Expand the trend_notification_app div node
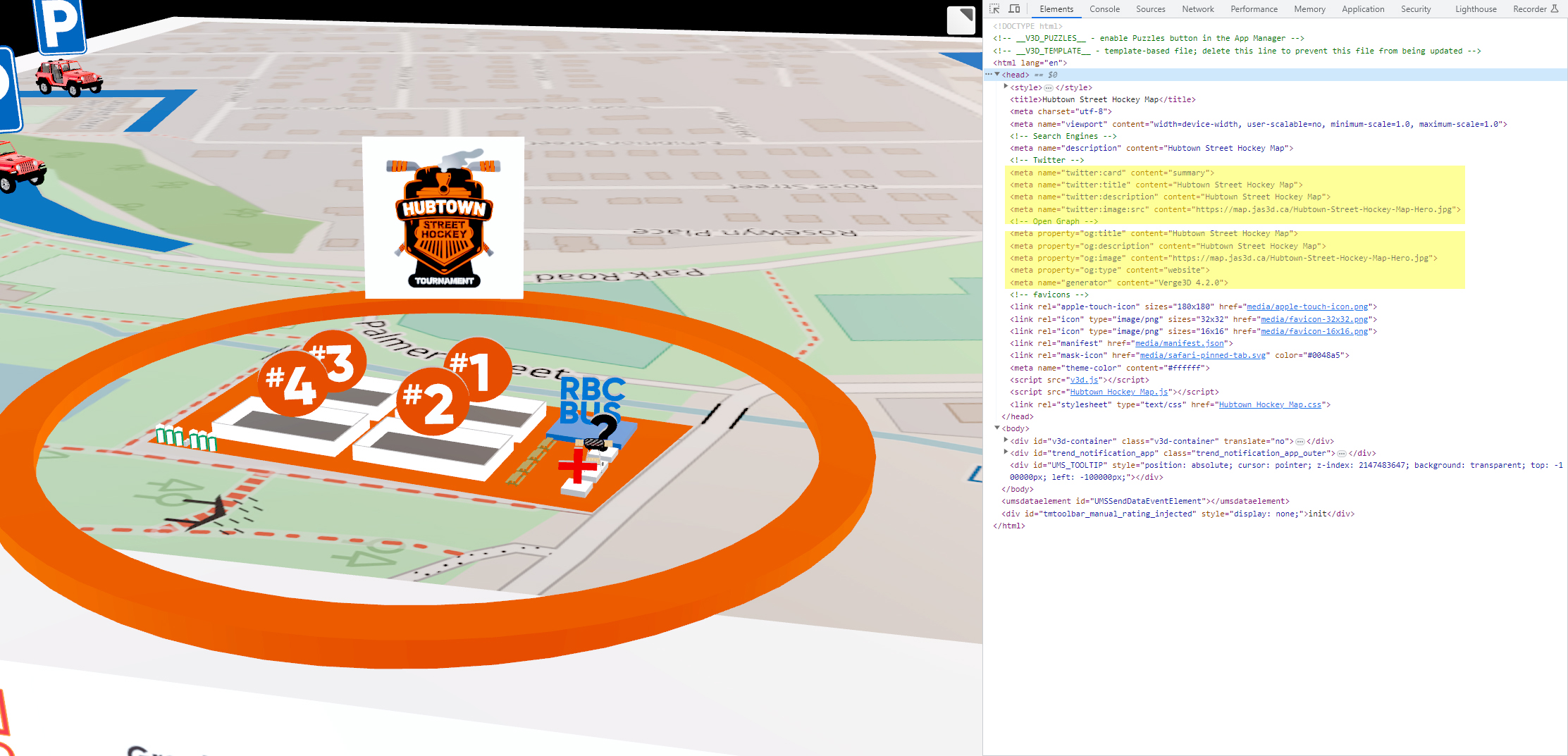 point(1006,452)
